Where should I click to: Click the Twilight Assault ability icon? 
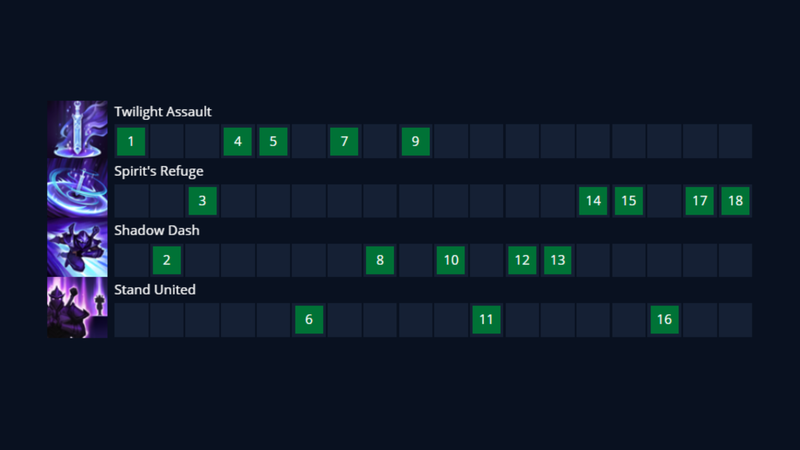[x=77, y=130]
